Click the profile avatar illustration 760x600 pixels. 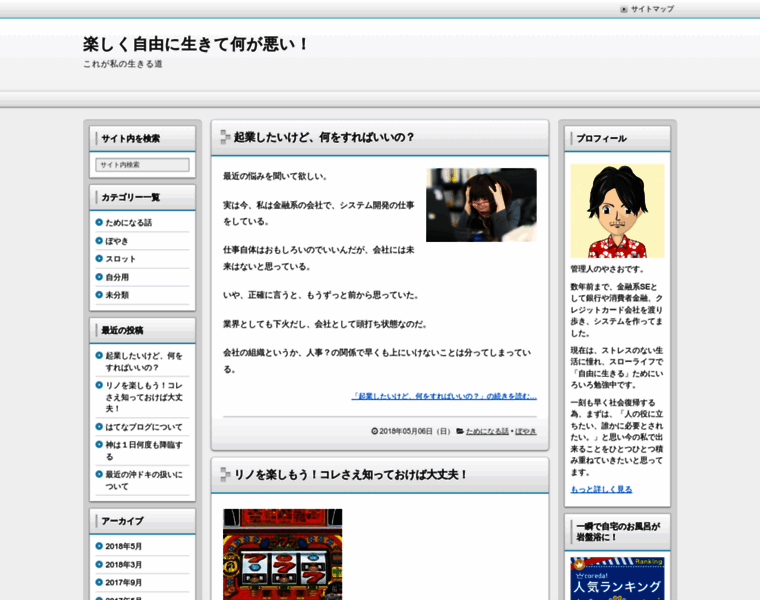(617, 211)
